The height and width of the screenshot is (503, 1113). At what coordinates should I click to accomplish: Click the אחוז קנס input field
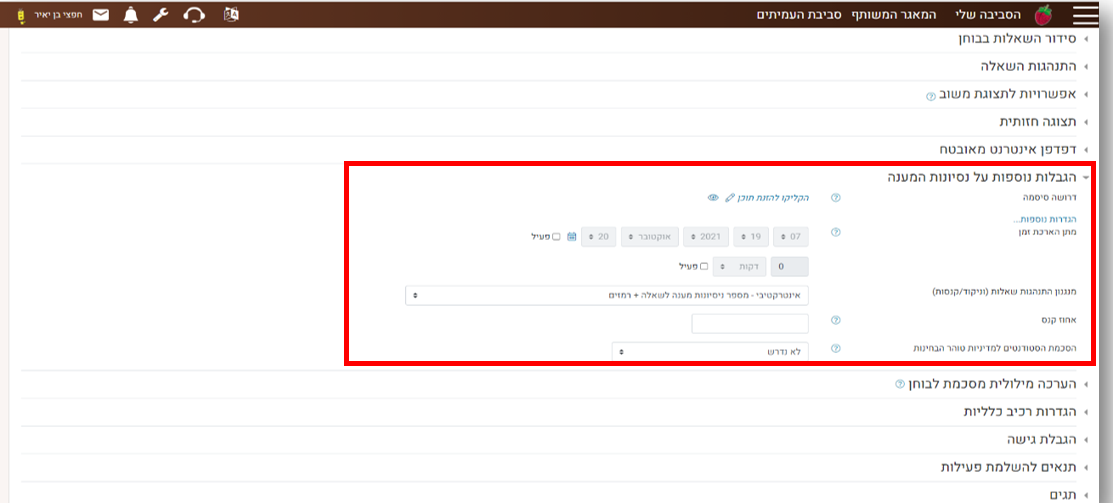(x=749, y=323)
